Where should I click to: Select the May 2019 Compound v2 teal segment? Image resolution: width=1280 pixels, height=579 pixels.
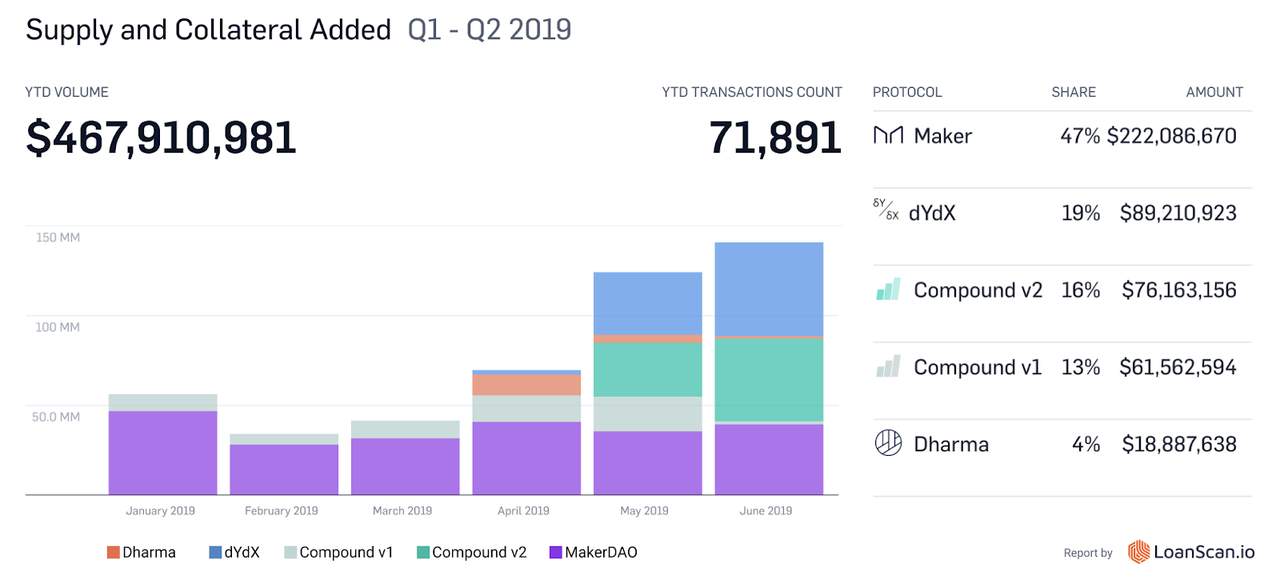tap(648, 370)
